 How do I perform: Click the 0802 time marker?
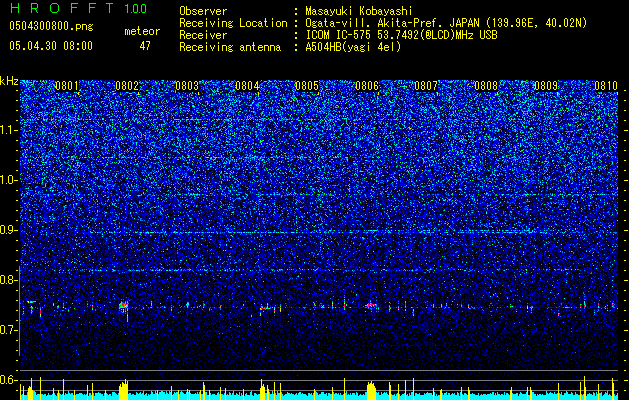tap(127, 86)
